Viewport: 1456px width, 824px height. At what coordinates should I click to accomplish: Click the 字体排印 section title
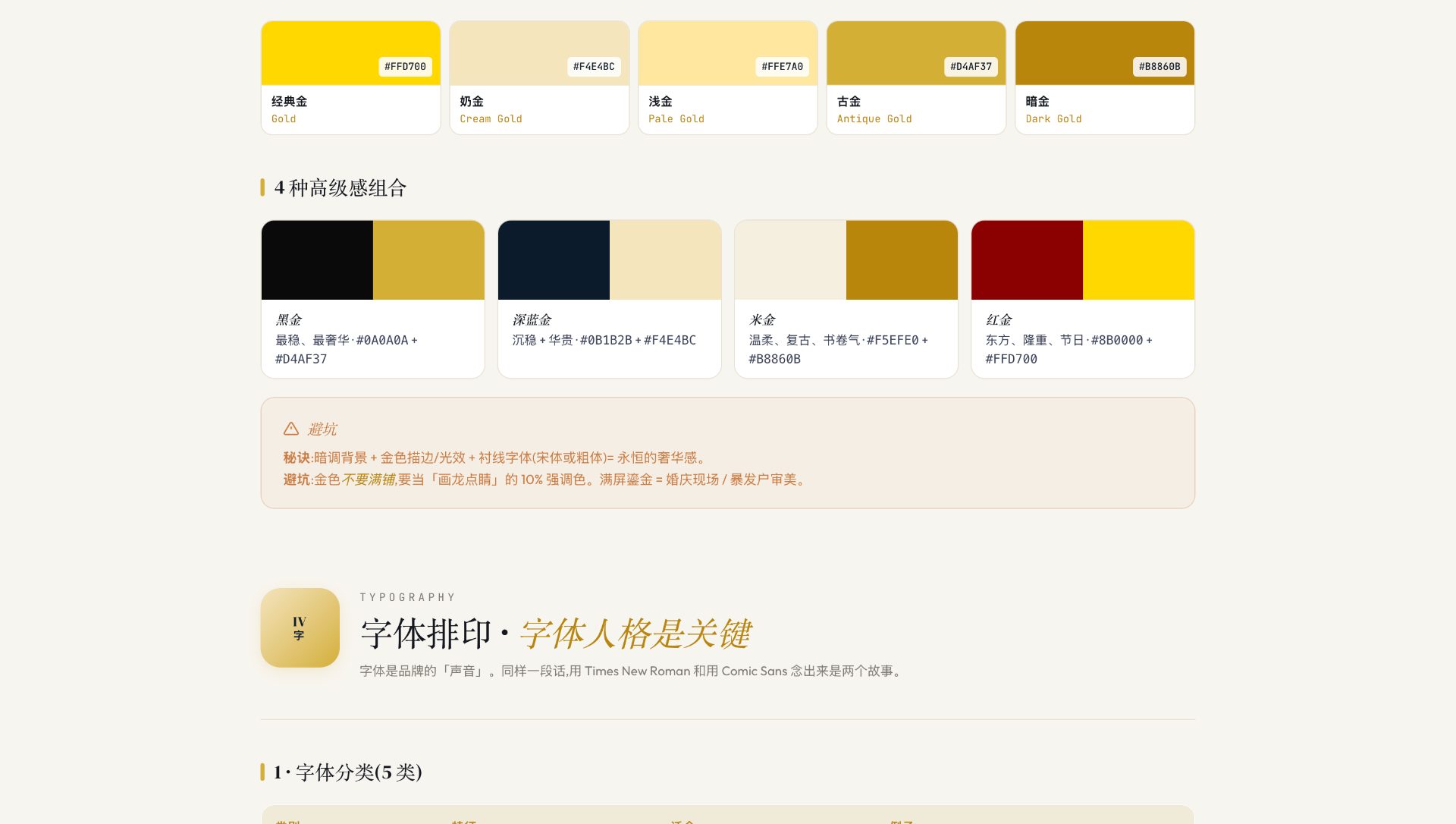[x=426, y=634]
